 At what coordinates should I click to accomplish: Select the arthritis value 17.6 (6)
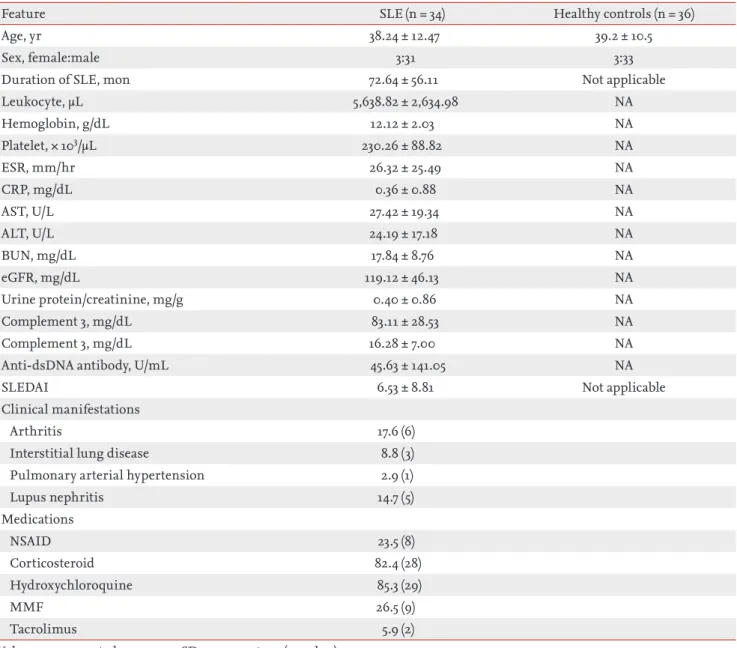click(396, 432)
